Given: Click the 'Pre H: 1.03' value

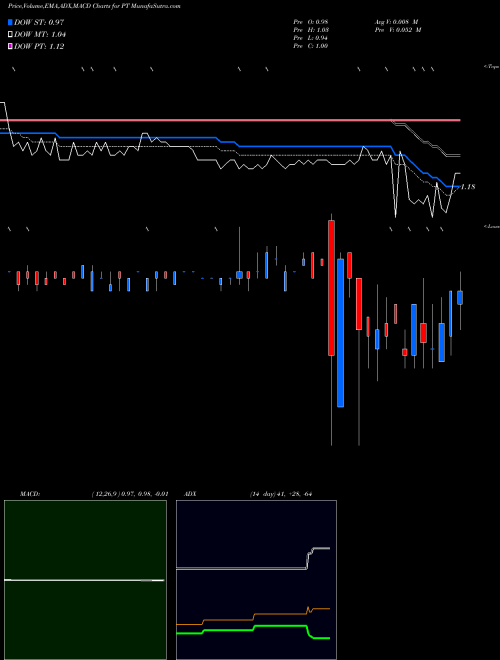Looking at the screenshot, I should 311,30.
